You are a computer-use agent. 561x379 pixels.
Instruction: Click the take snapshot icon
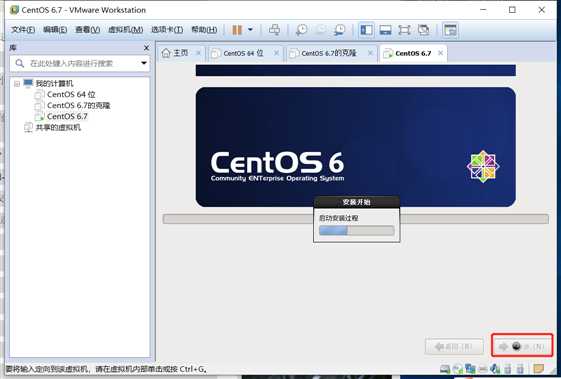[x=302, y=30]
